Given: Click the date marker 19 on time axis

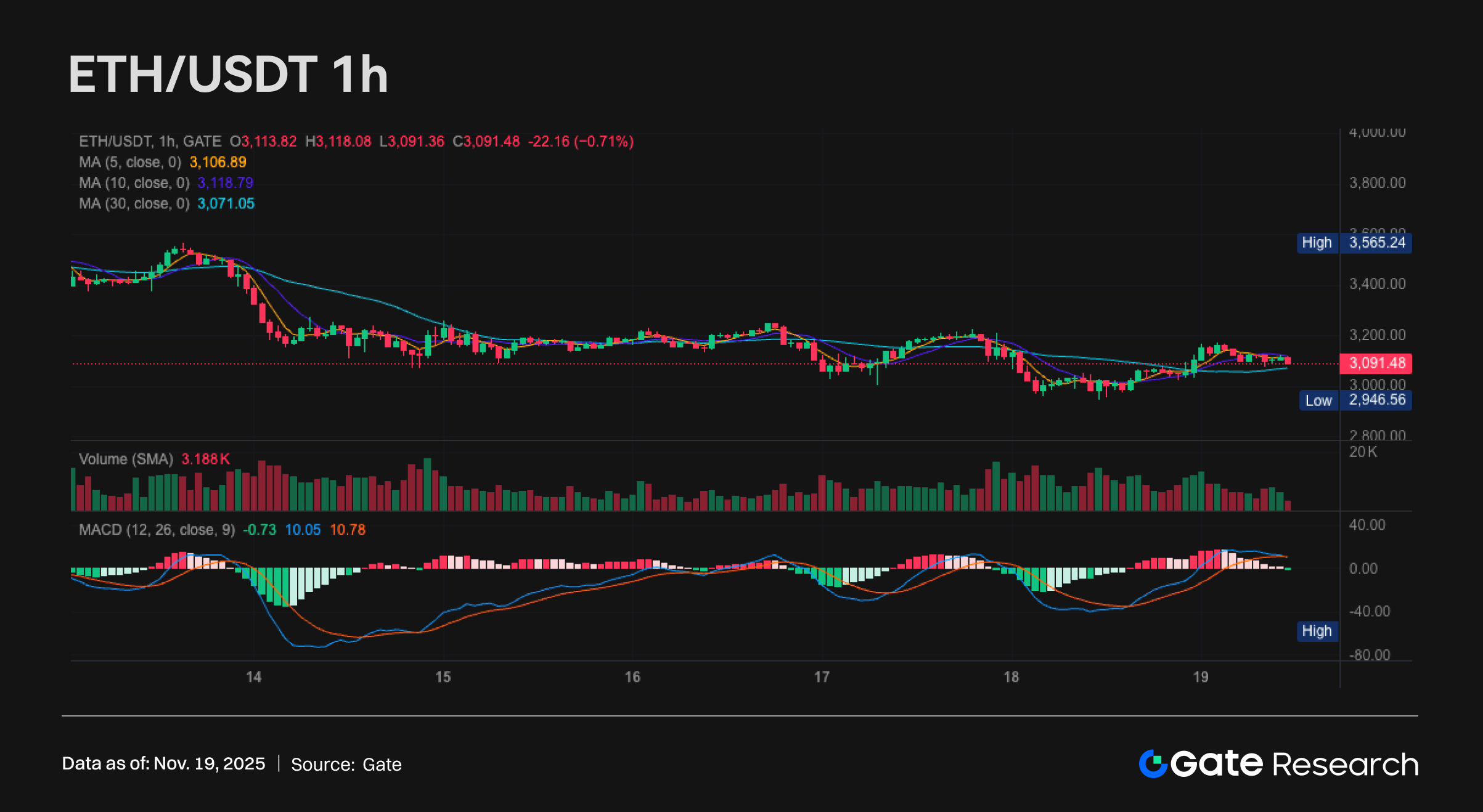Looking at the screenshot, I should pyautogui.click(x=1201, y=677).
